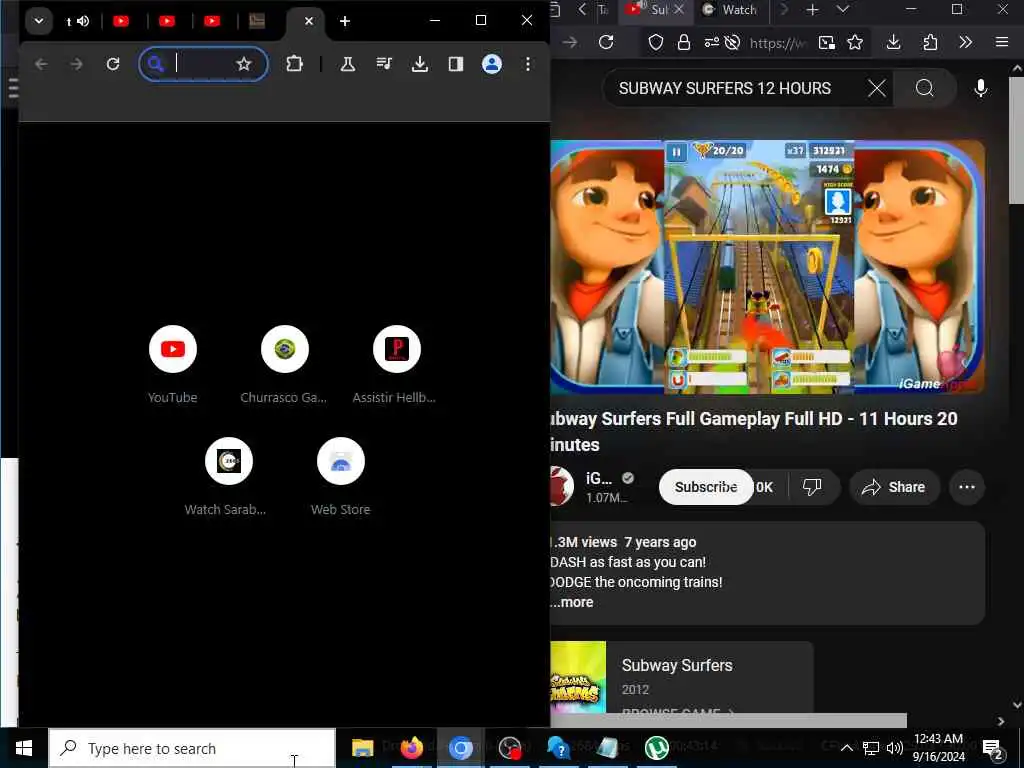
Task: Open Chrome Labs flask icon
Action: pos(347,64)
